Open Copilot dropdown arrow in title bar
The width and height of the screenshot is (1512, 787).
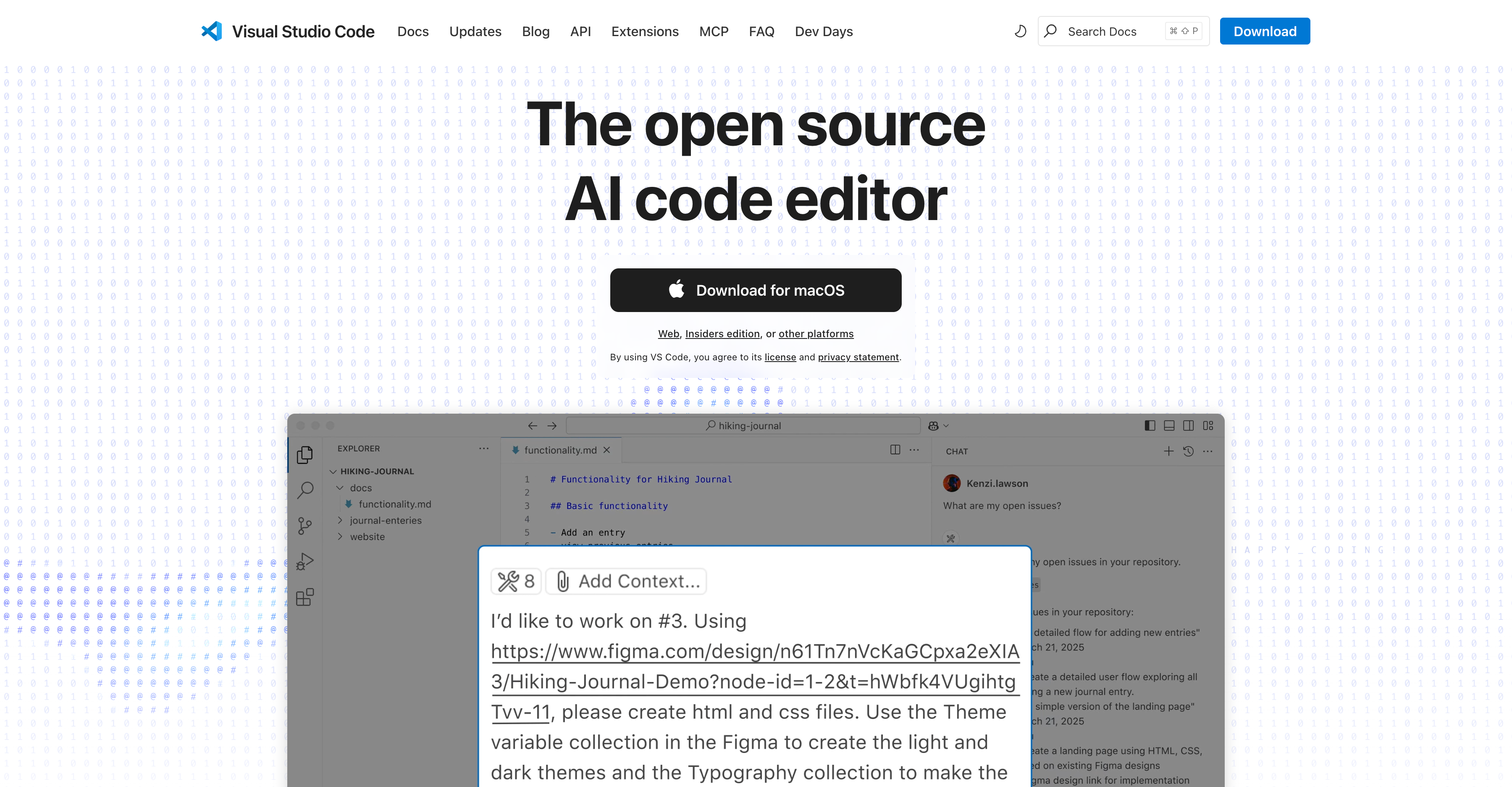point(946,426)
